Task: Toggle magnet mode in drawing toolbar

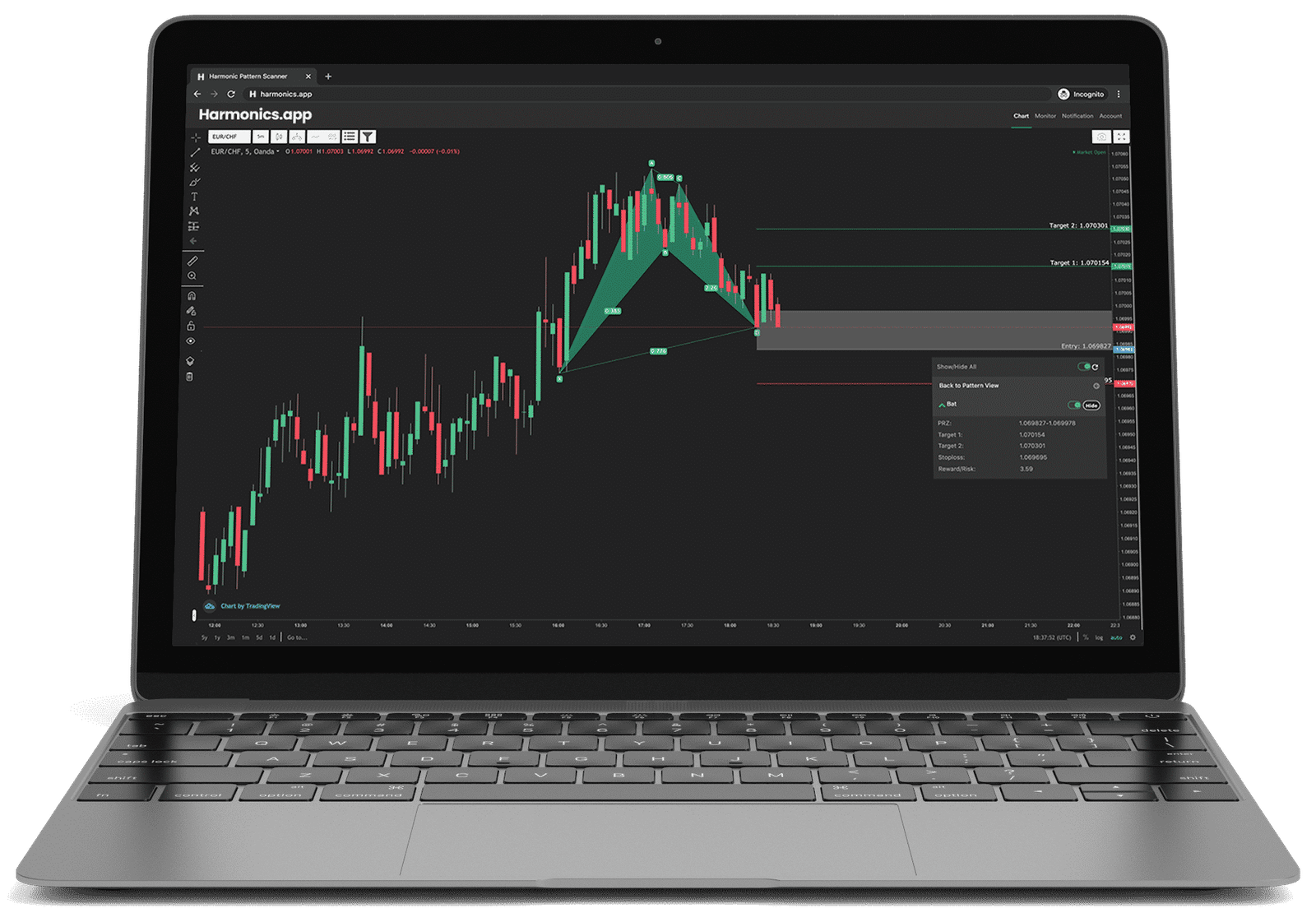Action: tap(192, 295)
